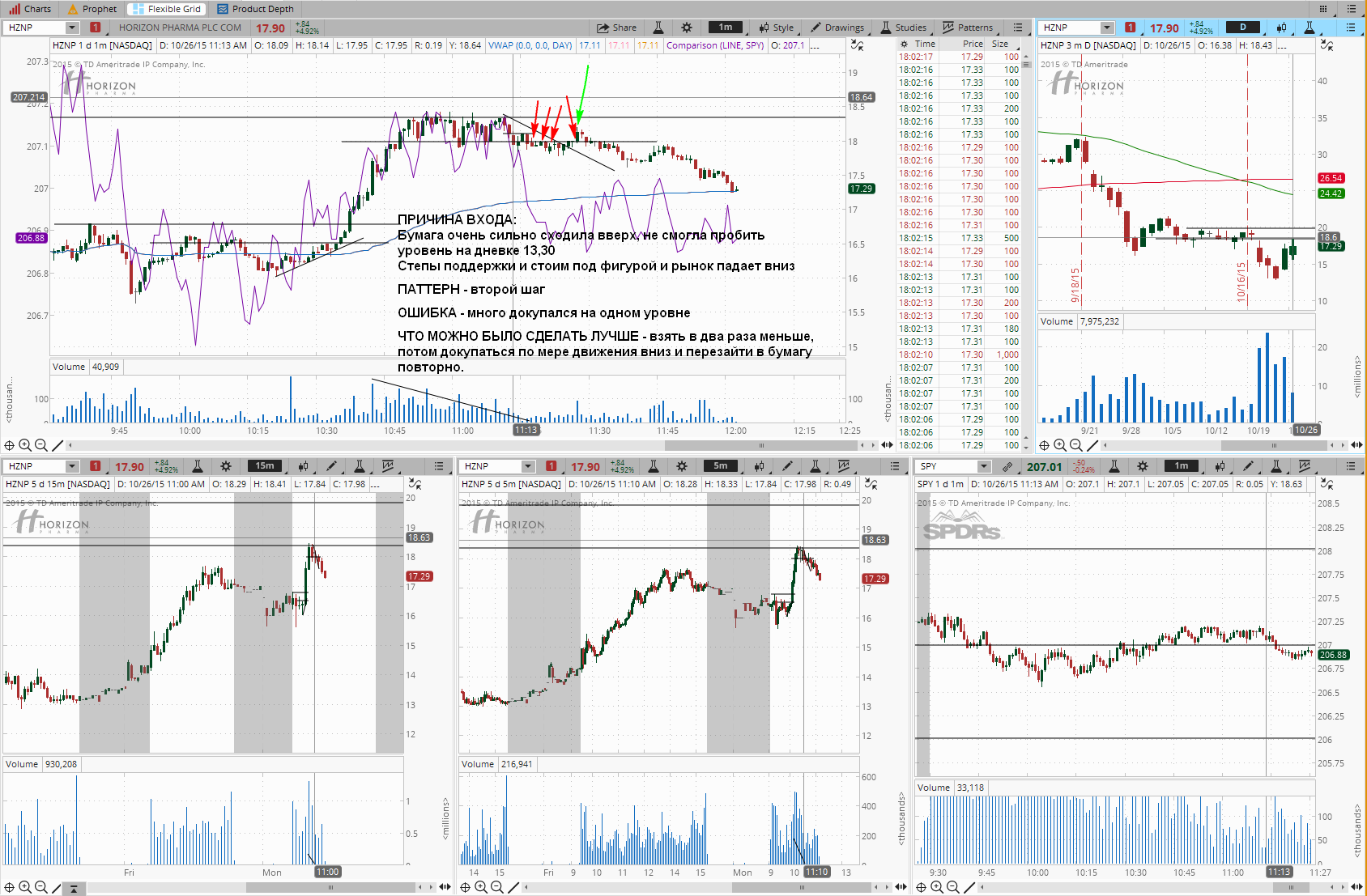Open chart style candle icon on 5m chart
Screen dimensions: 1367x896
pyautogui.click(x=759, y=466)
